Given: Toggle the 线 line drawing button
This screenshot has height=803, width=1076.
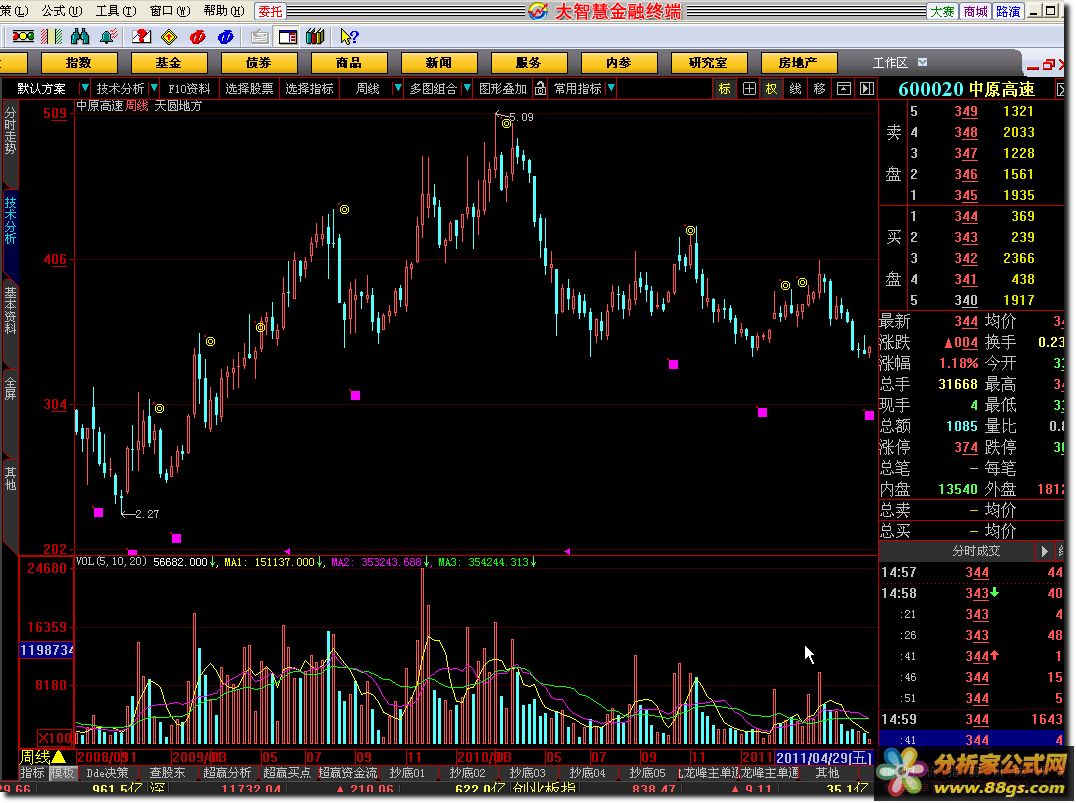Looking at the screenshot, I should 795,89.
